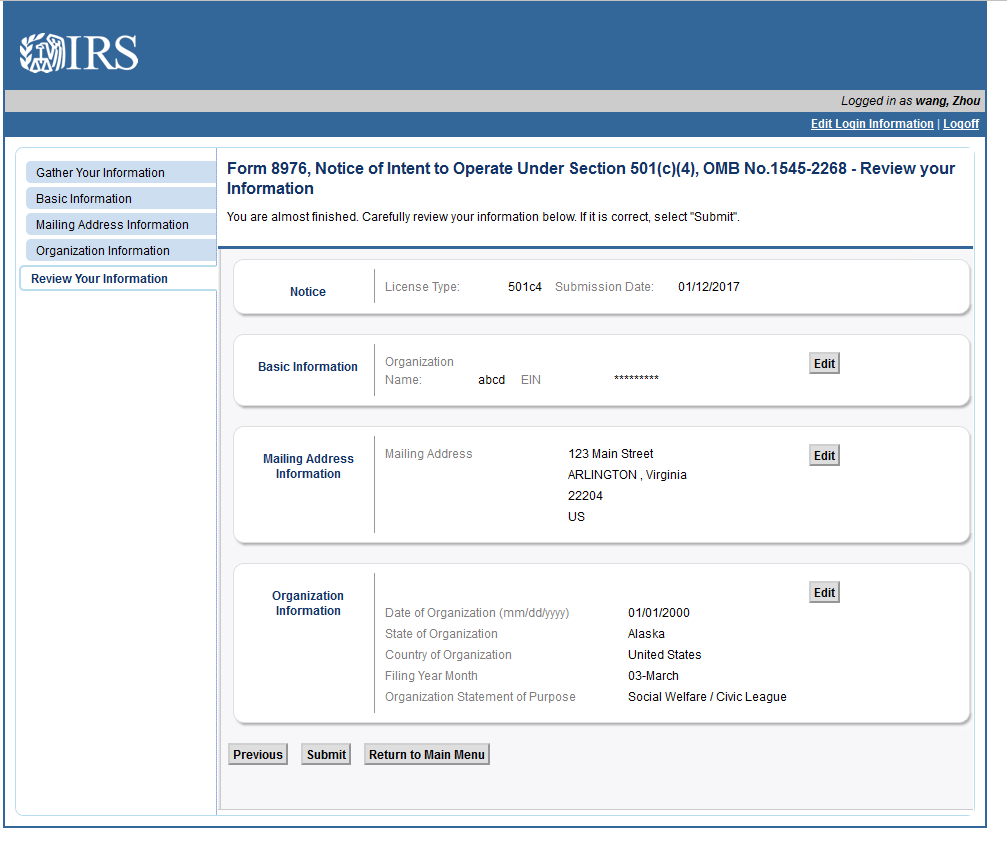
Task: Click the Mailing Address field label
Action: [428, 454]
